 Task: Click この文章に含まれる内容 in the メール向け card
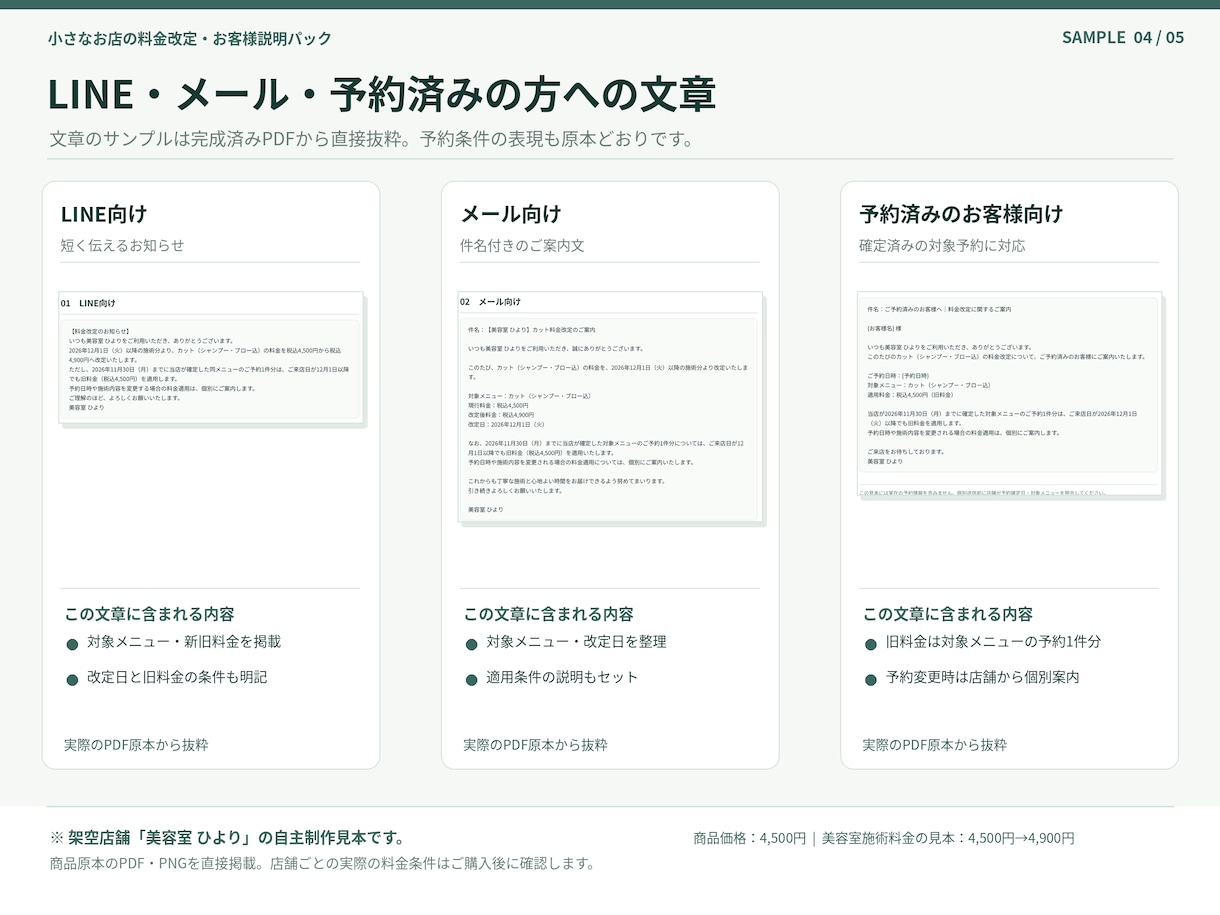[548, 614]
